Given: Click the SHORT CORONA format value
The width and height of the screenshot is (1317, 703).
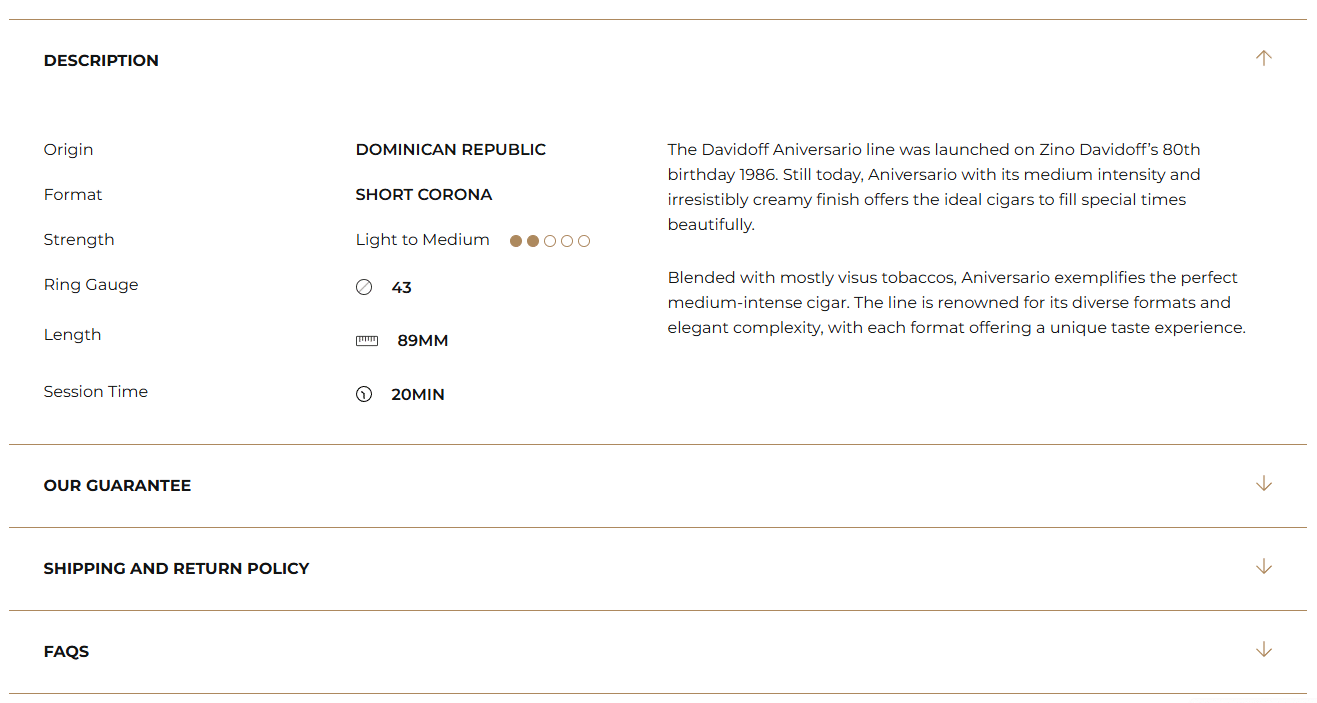Looking at the screenshot, I should [x=424, y=195].
